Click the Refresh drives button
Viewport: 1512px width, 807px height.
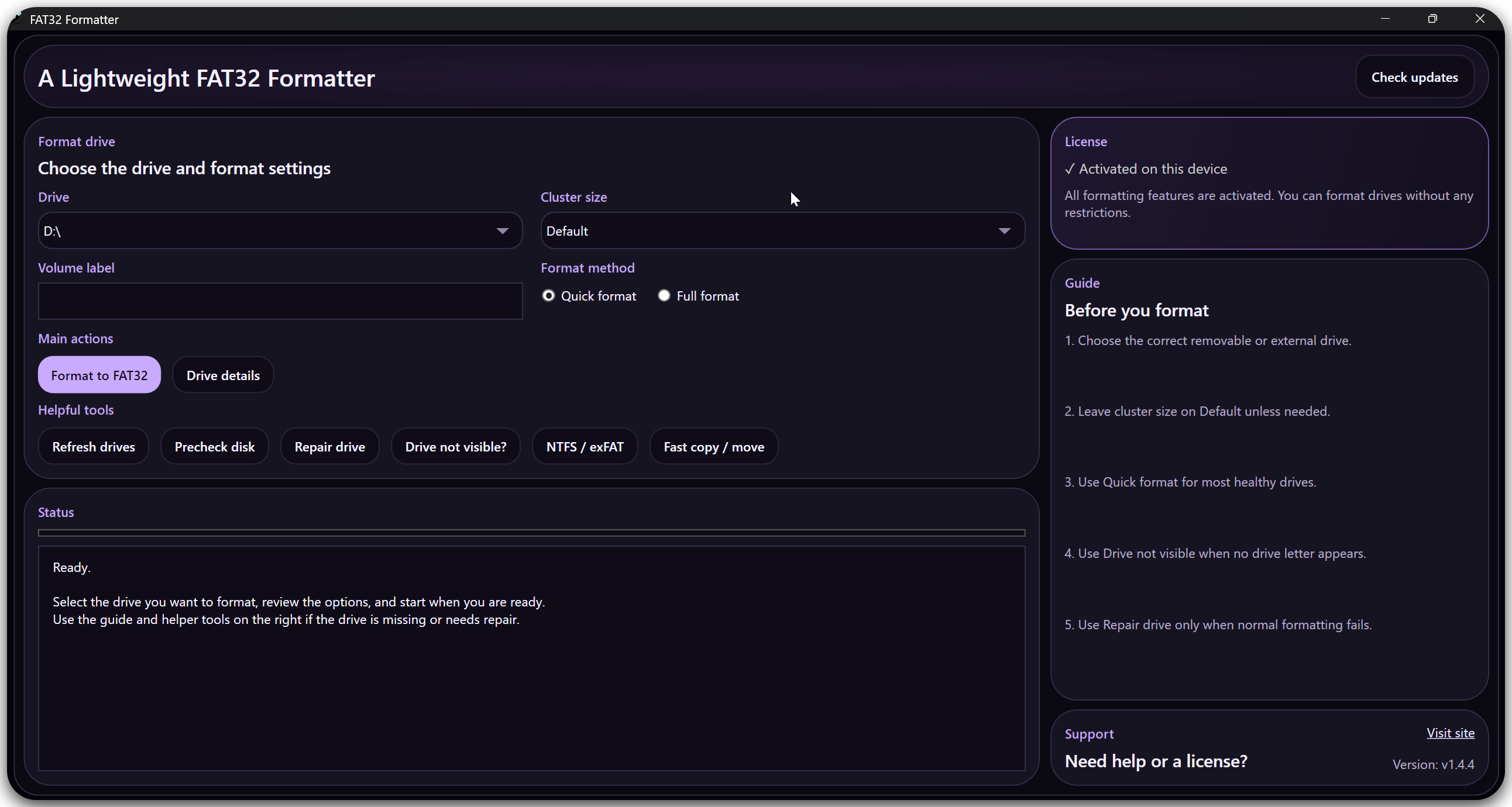pyautogui.click(x=93, y=447)
